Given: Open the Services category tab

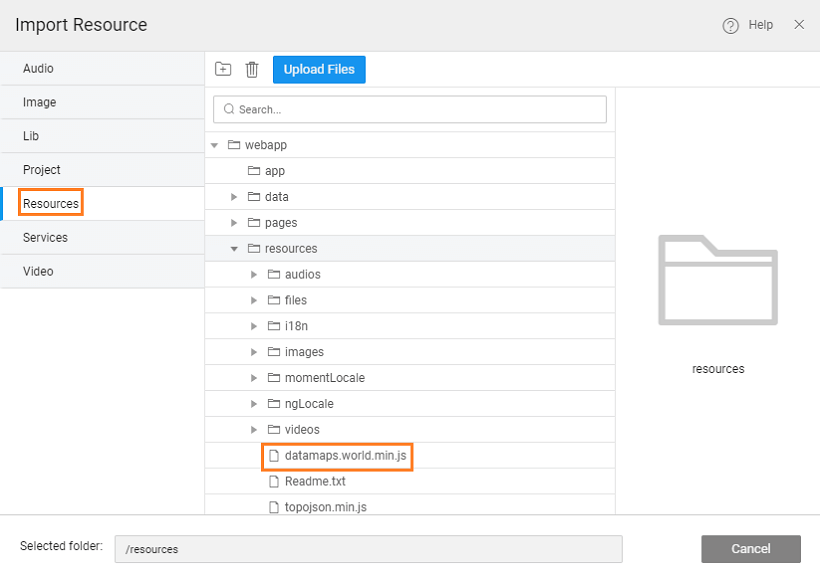Looking at the screenshot, I should click(45, 238).
